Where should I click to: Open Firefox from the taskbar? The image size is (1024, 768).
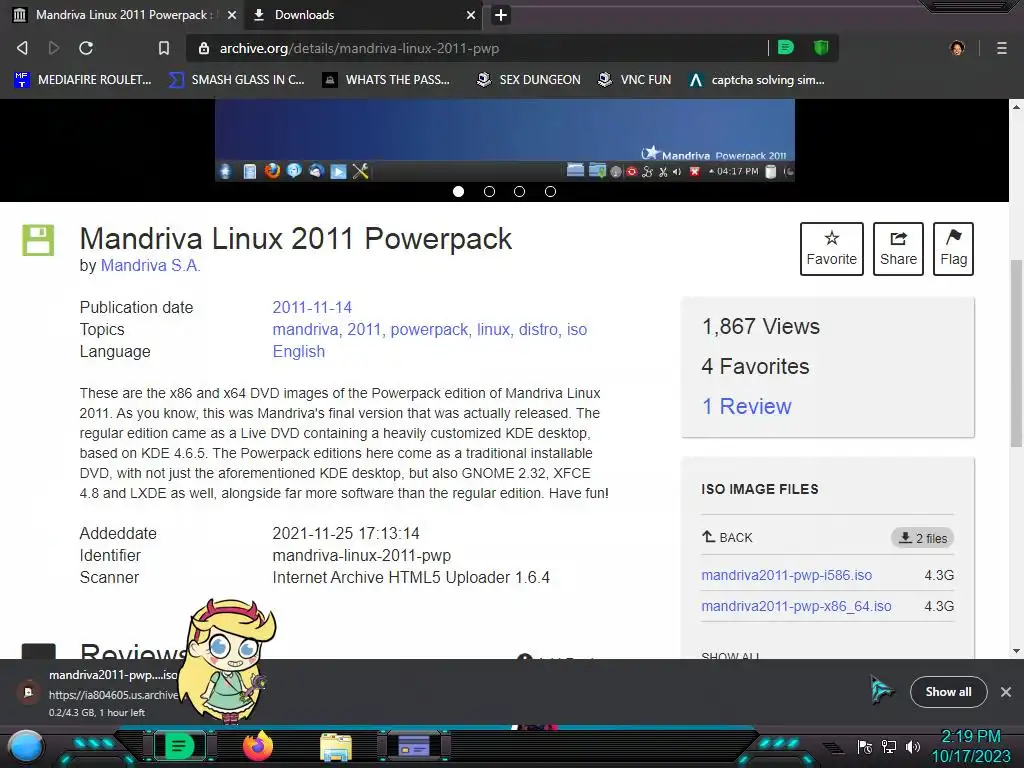pos(258,746)
